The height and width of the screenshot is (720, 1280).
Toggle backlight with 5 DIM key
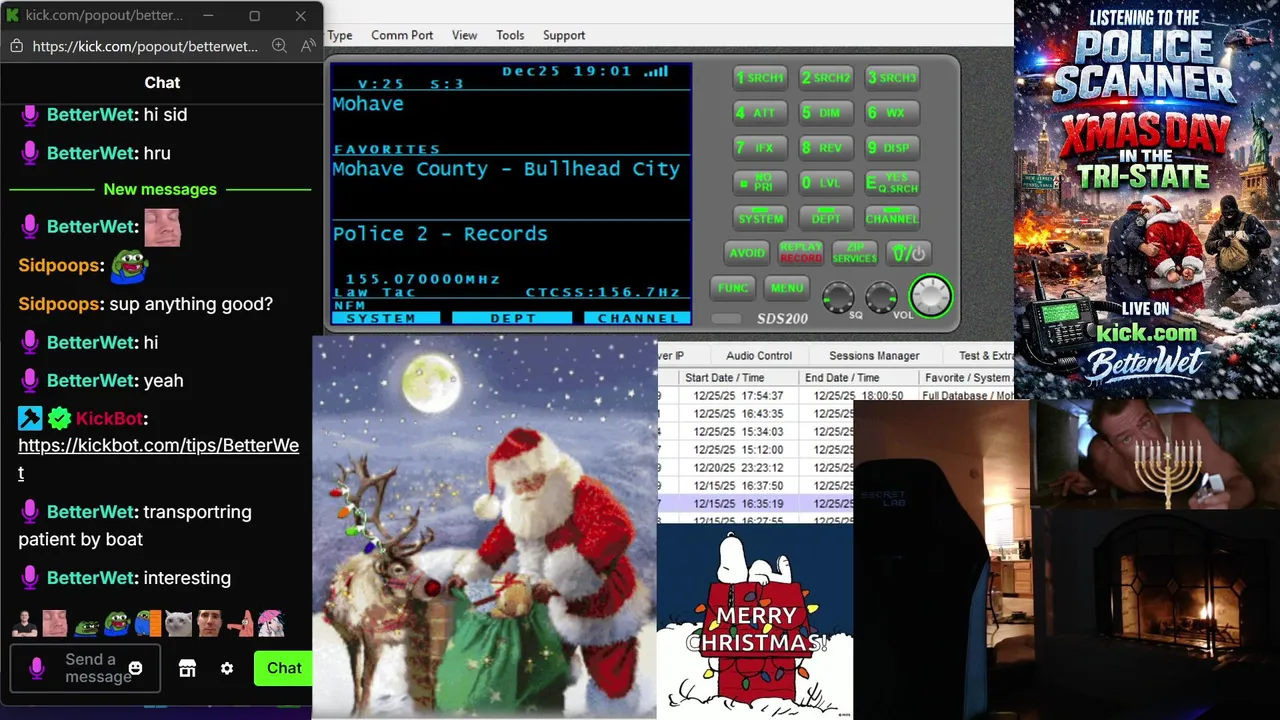coord(826,113)
